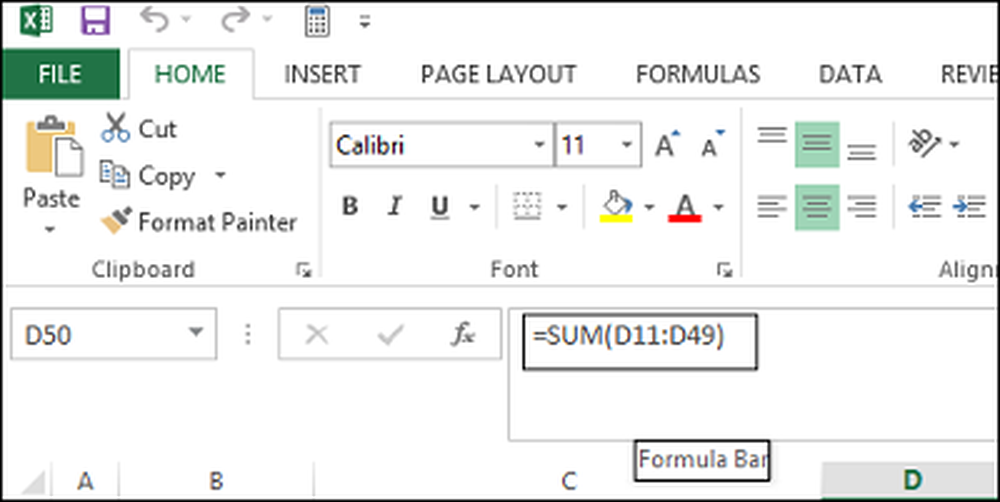Increase font size with the larger A icon

click(666, 146)
